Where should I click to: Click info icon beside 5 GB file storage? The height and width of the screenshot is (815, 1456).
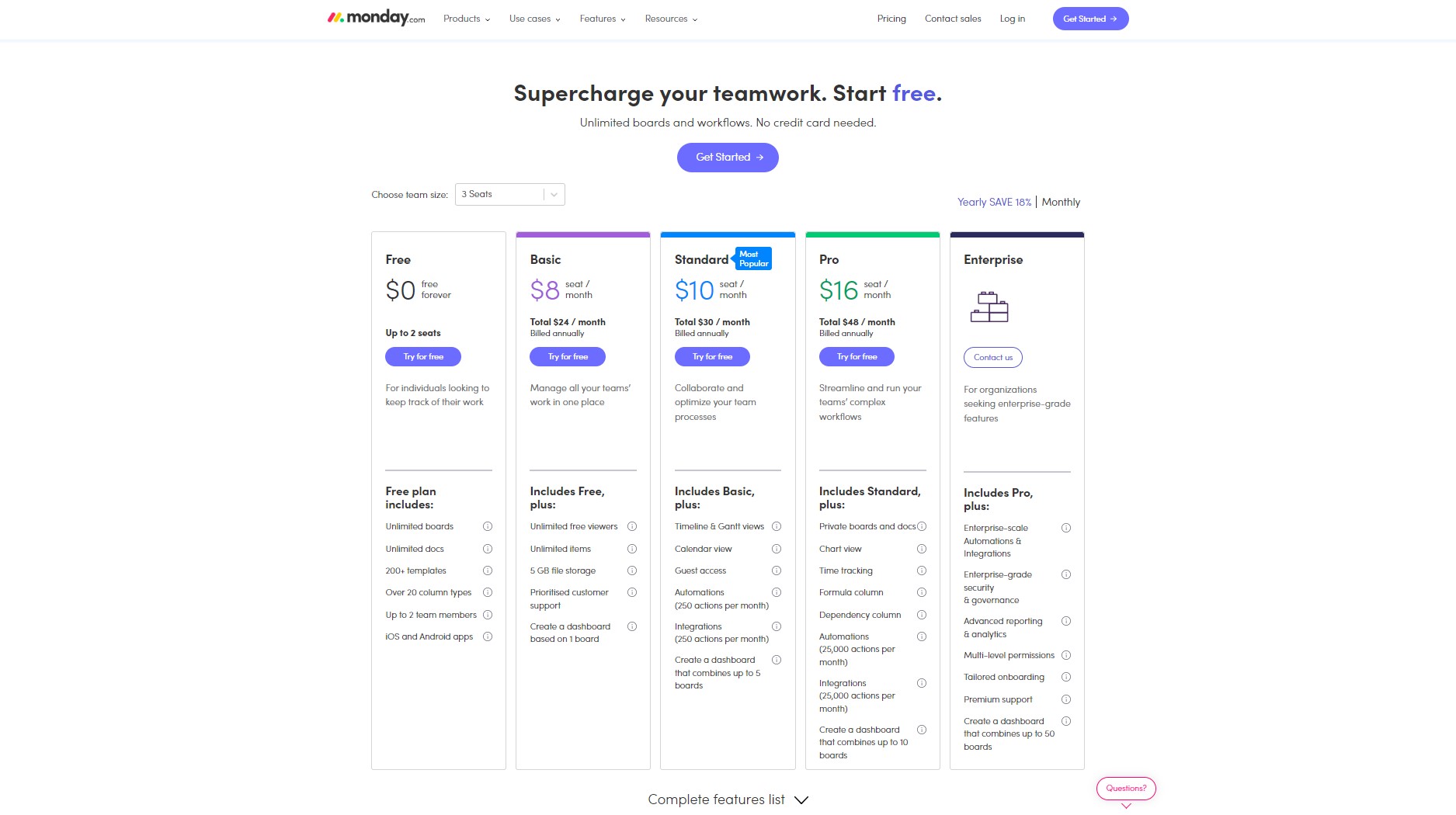pyautogui.click(x=632, y=570)
